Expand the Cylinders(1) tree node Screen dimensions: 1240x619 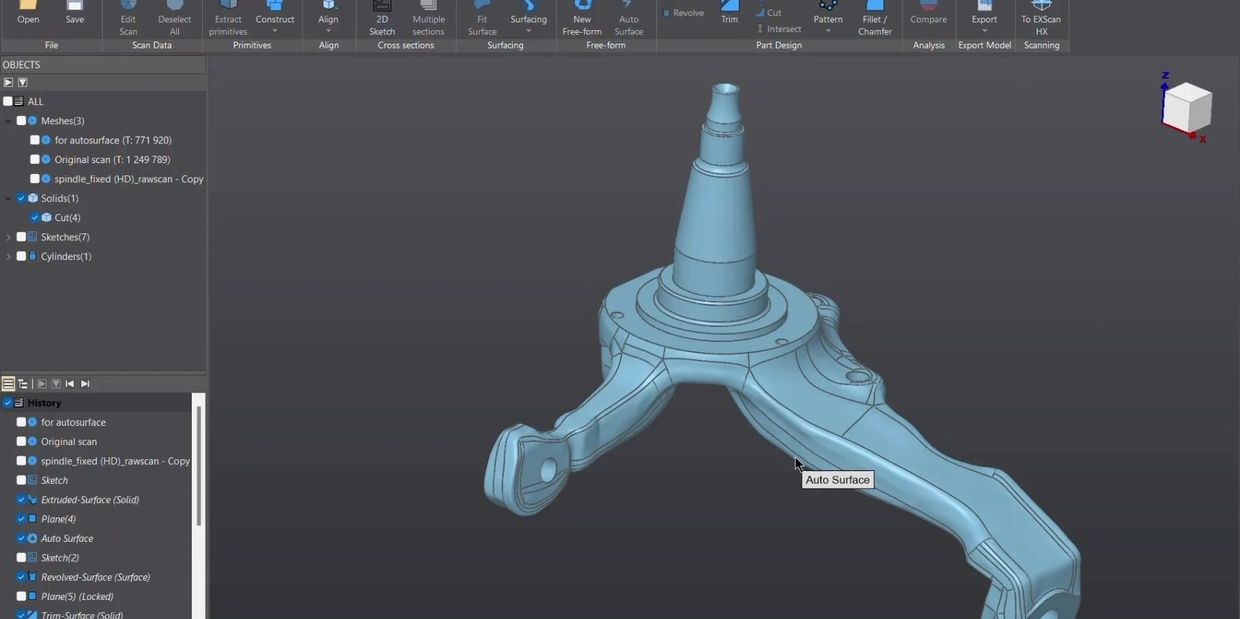tap(9, 257)
